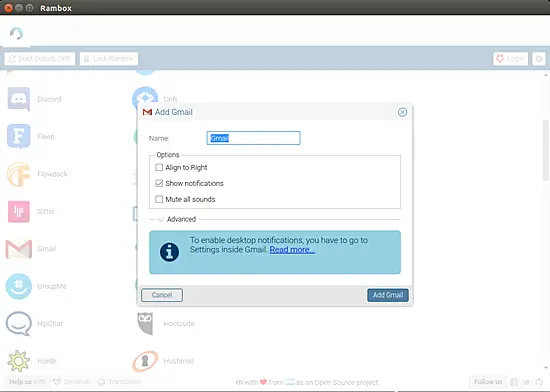This screenshot has height=392, width=550.
Task: Click the Hootsuite owl icon
Action: tap(145, 323)
